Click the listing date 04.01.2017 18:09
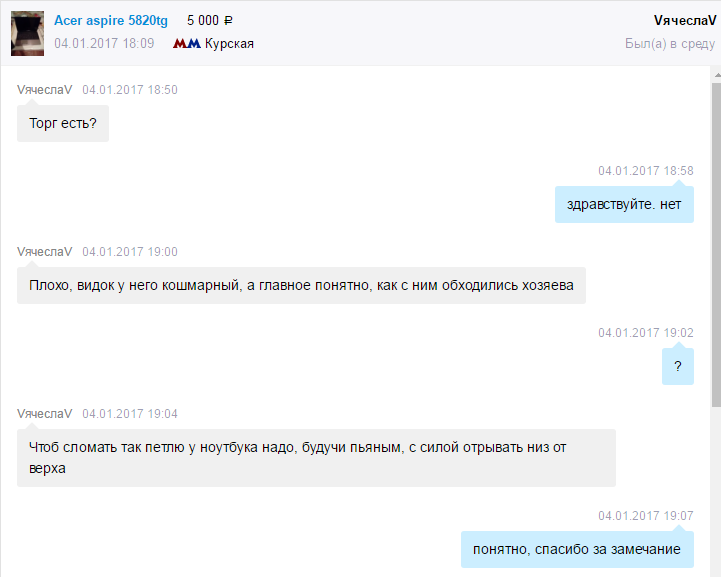Screen dimensions: 721x577 click(104, 44)
